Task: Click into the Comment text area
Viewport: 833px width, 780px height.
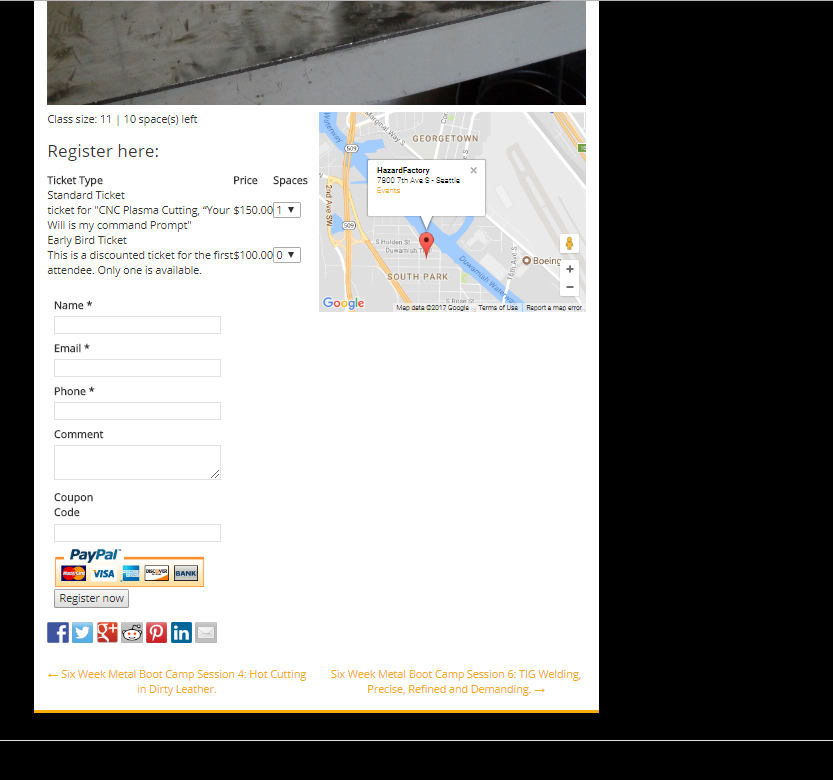Action: 138,462
